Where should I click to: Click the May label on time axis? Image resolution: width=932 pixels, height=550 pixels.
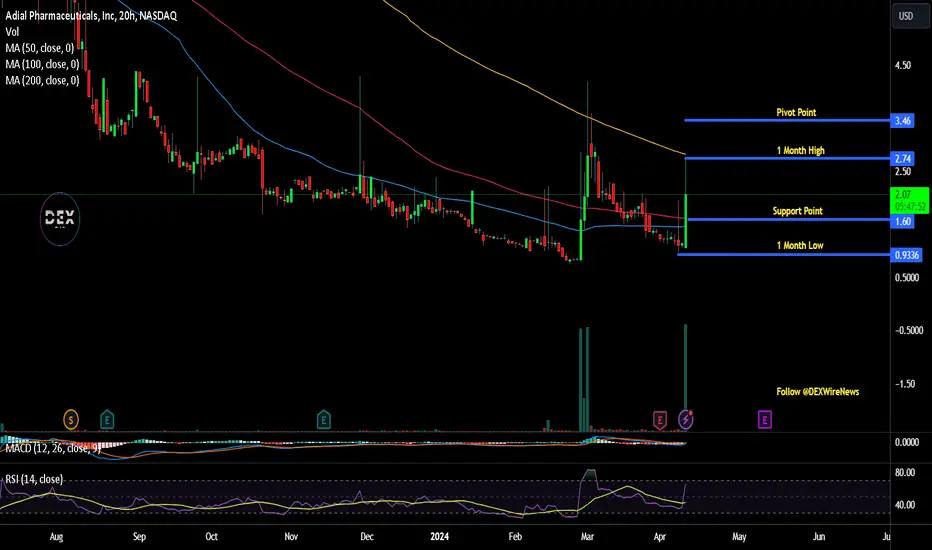739,537
